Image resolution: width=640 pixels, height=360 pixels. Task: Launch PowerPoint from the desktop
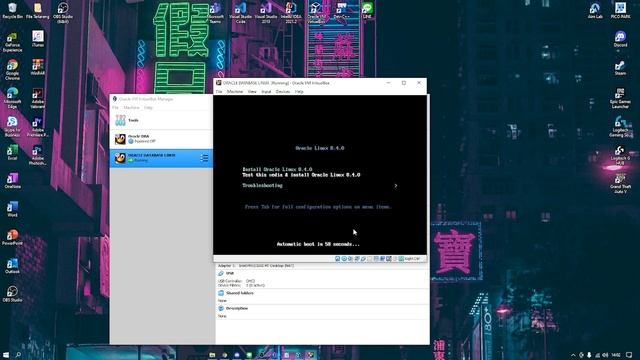point(12,237)
